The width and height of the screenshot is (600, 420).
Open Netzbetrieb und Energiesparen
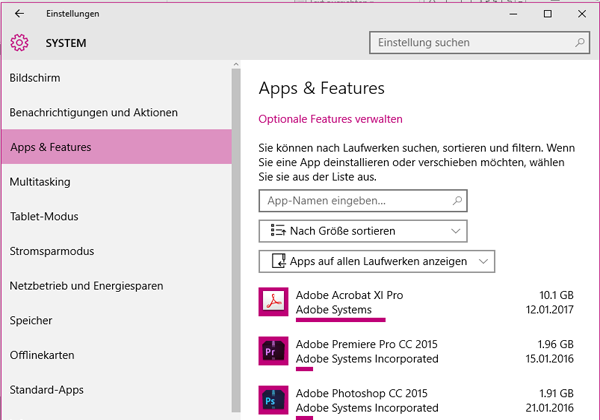(x=117, y=286)
